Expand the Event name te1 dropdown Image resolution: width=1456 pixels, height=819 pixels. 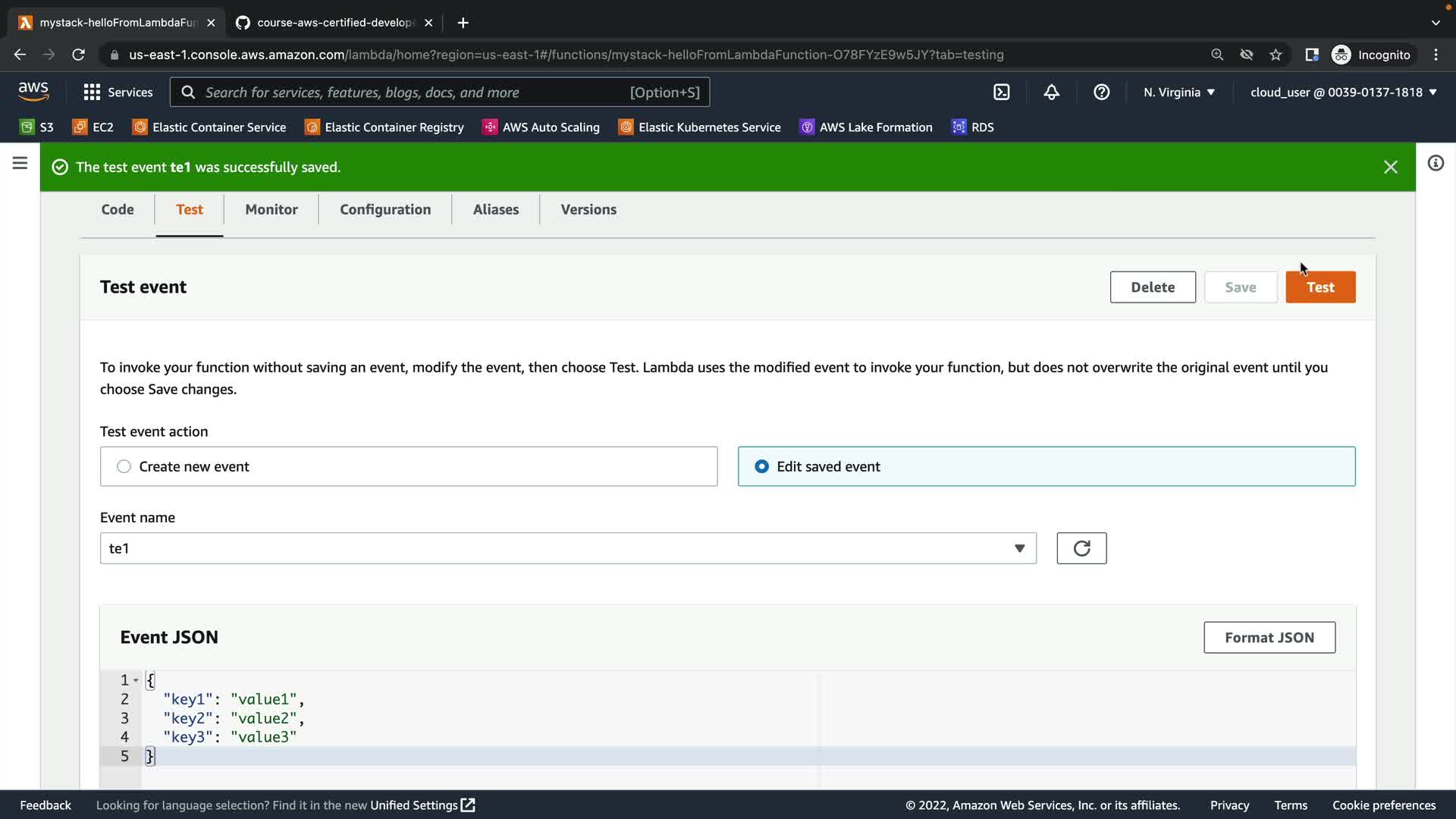[x=1019, y=548]
